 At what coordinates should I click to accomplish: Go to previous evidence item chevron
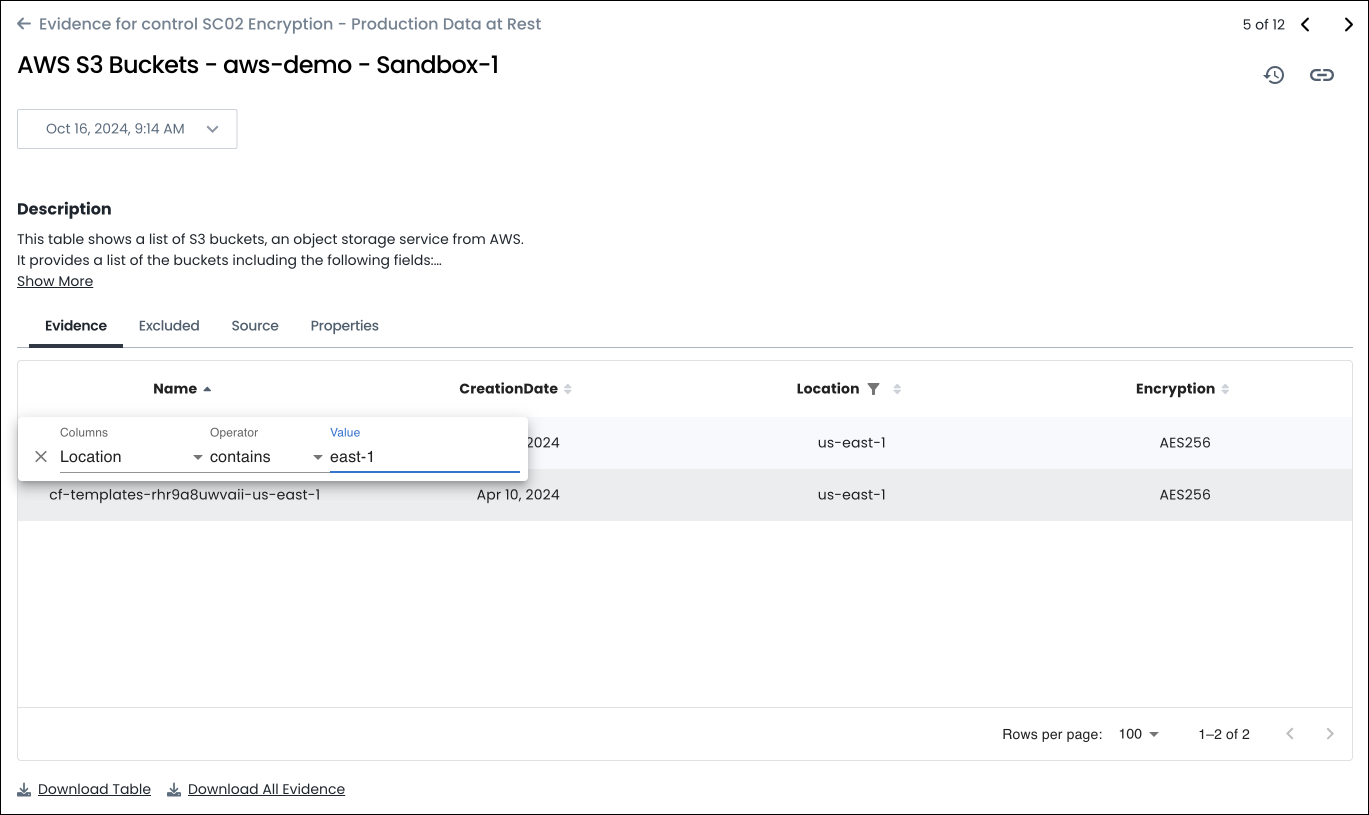1305,25
